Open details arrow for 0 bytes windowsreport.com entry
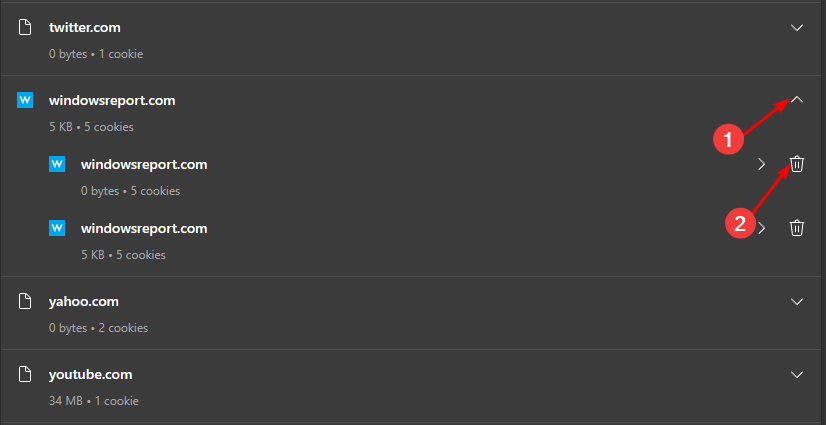 point(761,164)
